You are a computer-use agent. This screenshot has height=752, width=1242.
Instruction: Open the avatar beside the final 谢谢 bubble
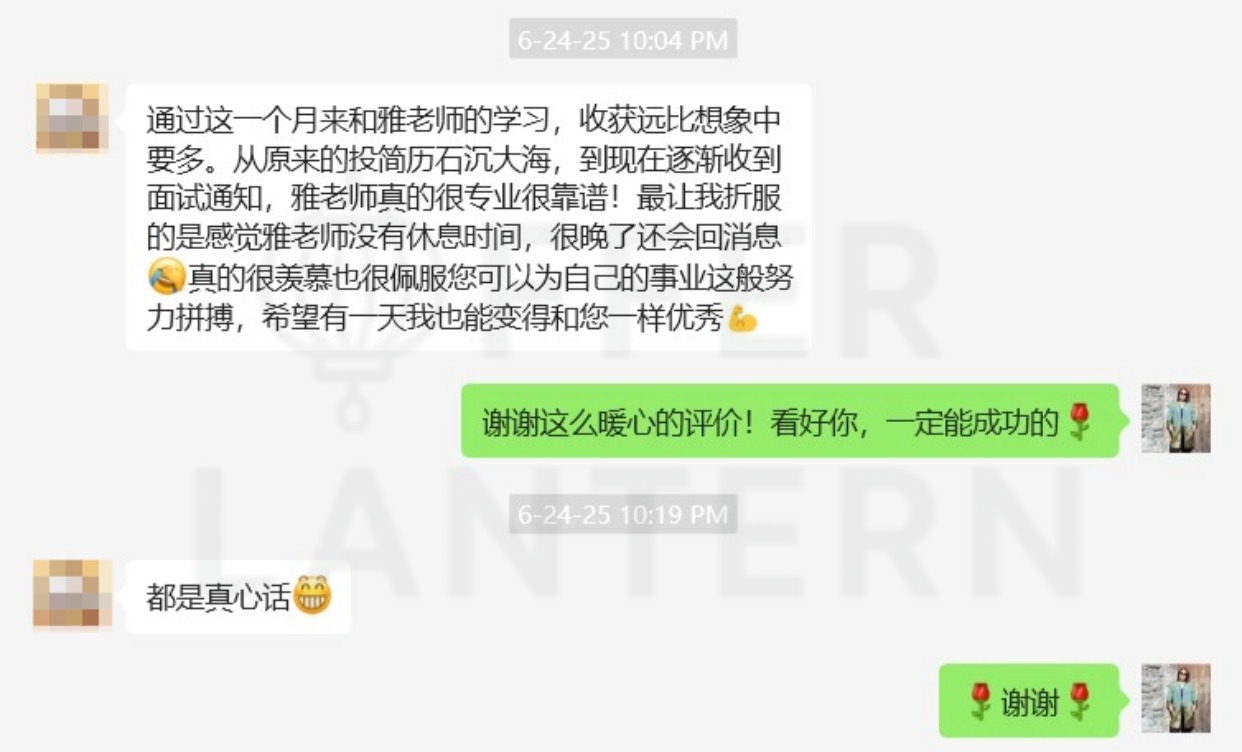point(1176,698)
